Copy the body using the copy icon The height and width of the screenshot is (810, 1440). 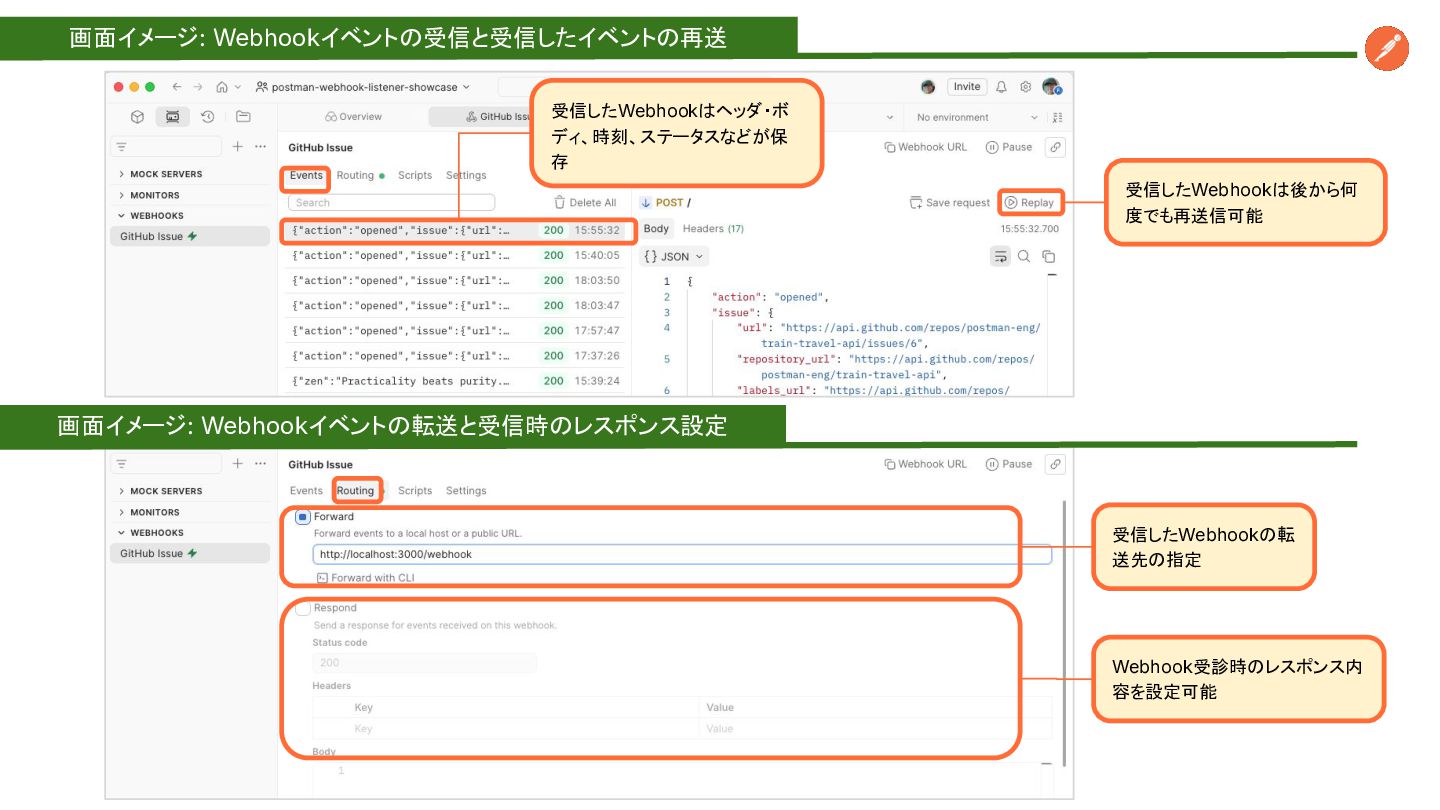pyautogui.click(x=1048, y=257)
